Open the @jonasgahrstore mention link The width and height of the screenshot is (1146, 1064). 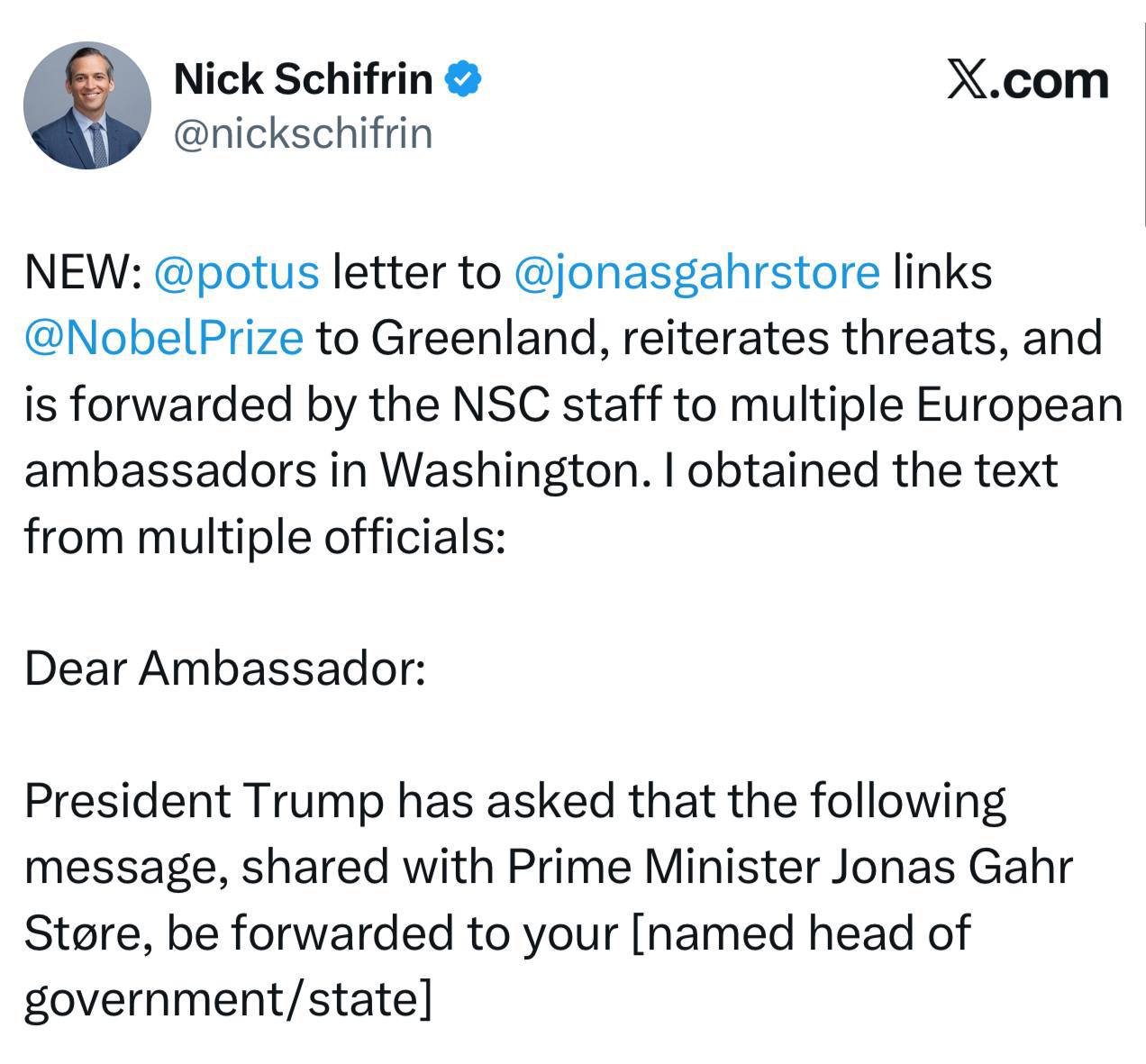[696, 272]
